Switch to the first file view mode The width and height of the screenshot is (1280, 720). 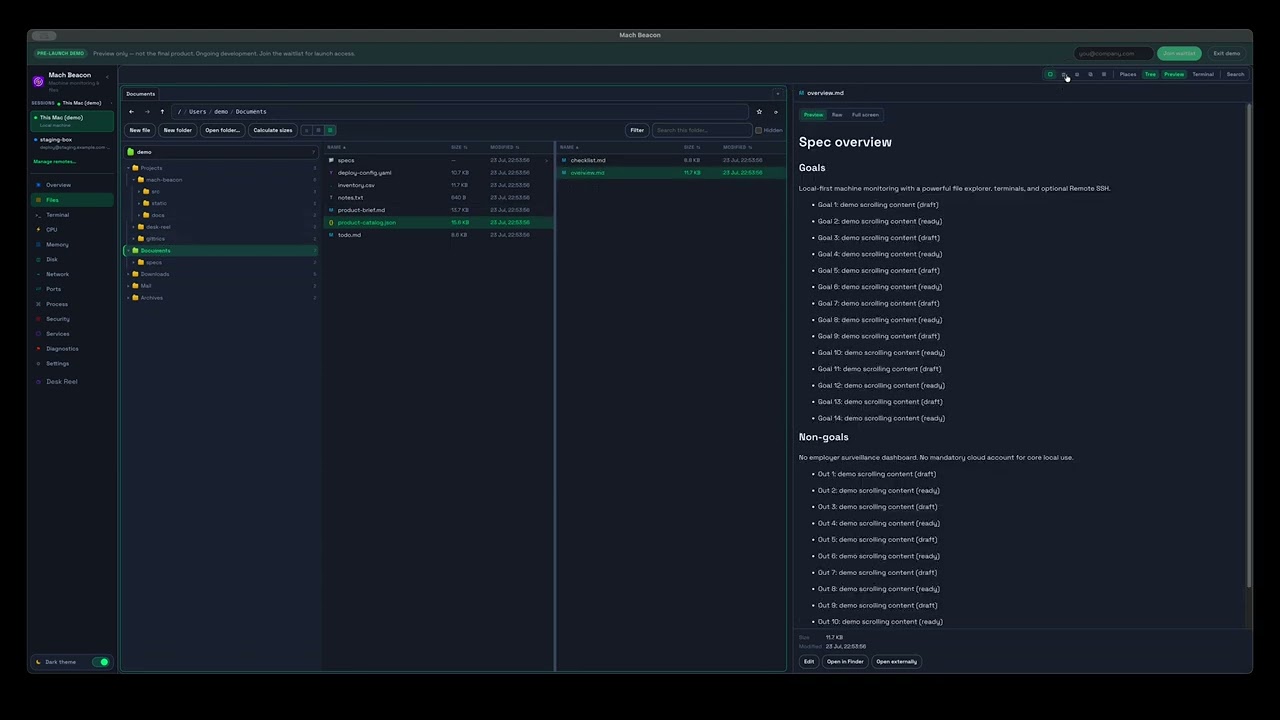tap(307, 130)
